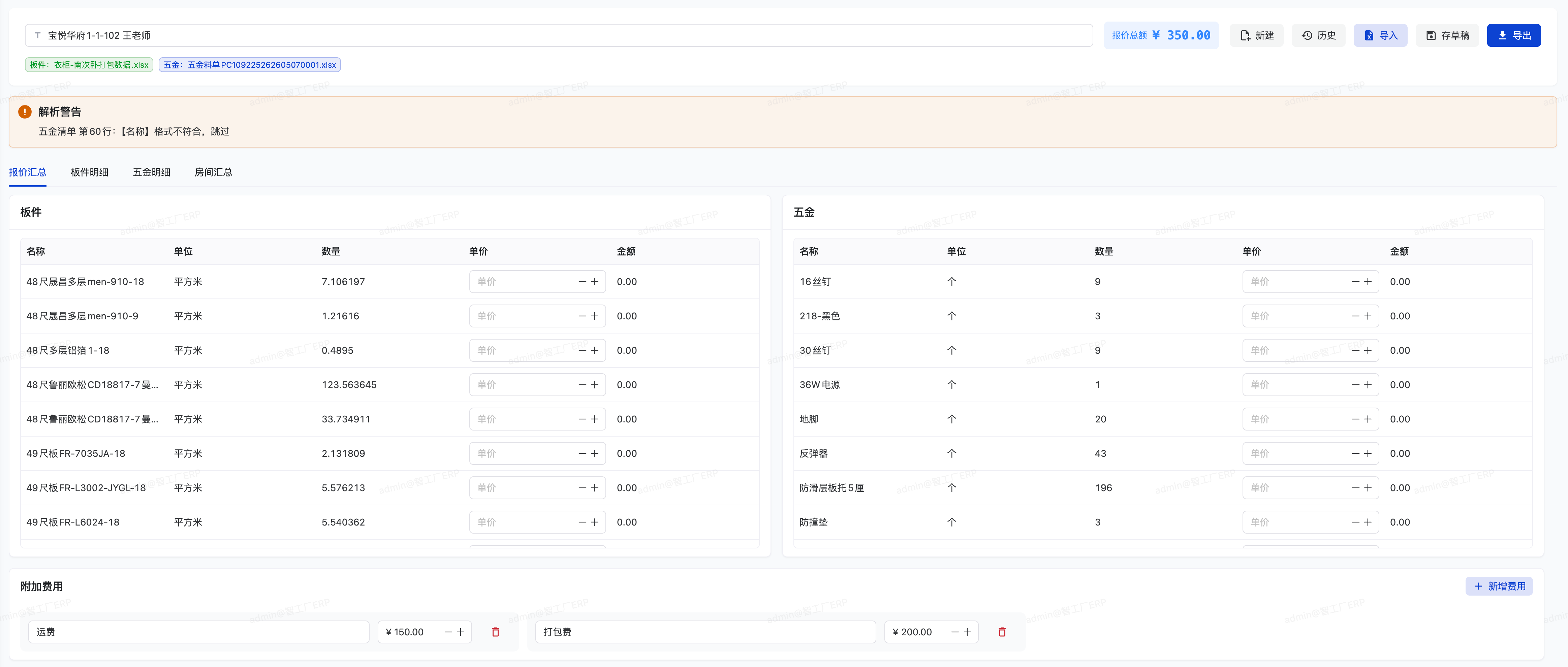Click the 五金 table 数量 column header

click(1104, 251)
